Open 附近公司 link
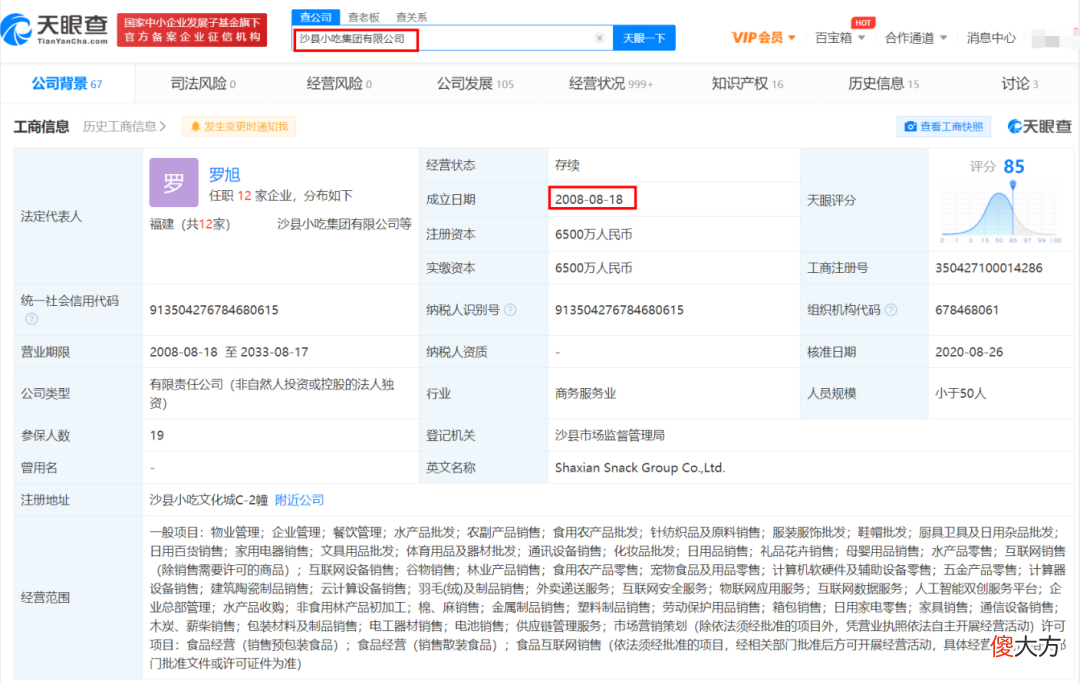 299,500
